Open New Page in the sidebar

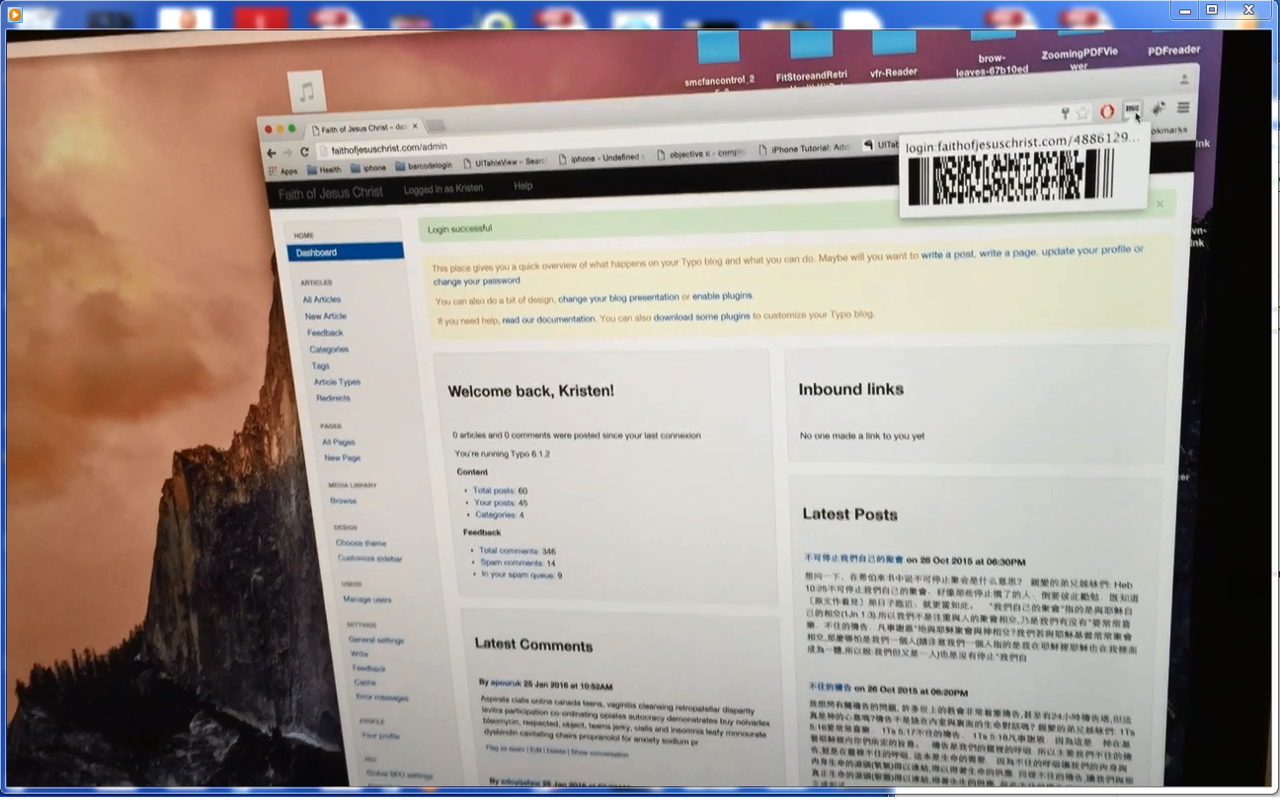tap(342, 458)
